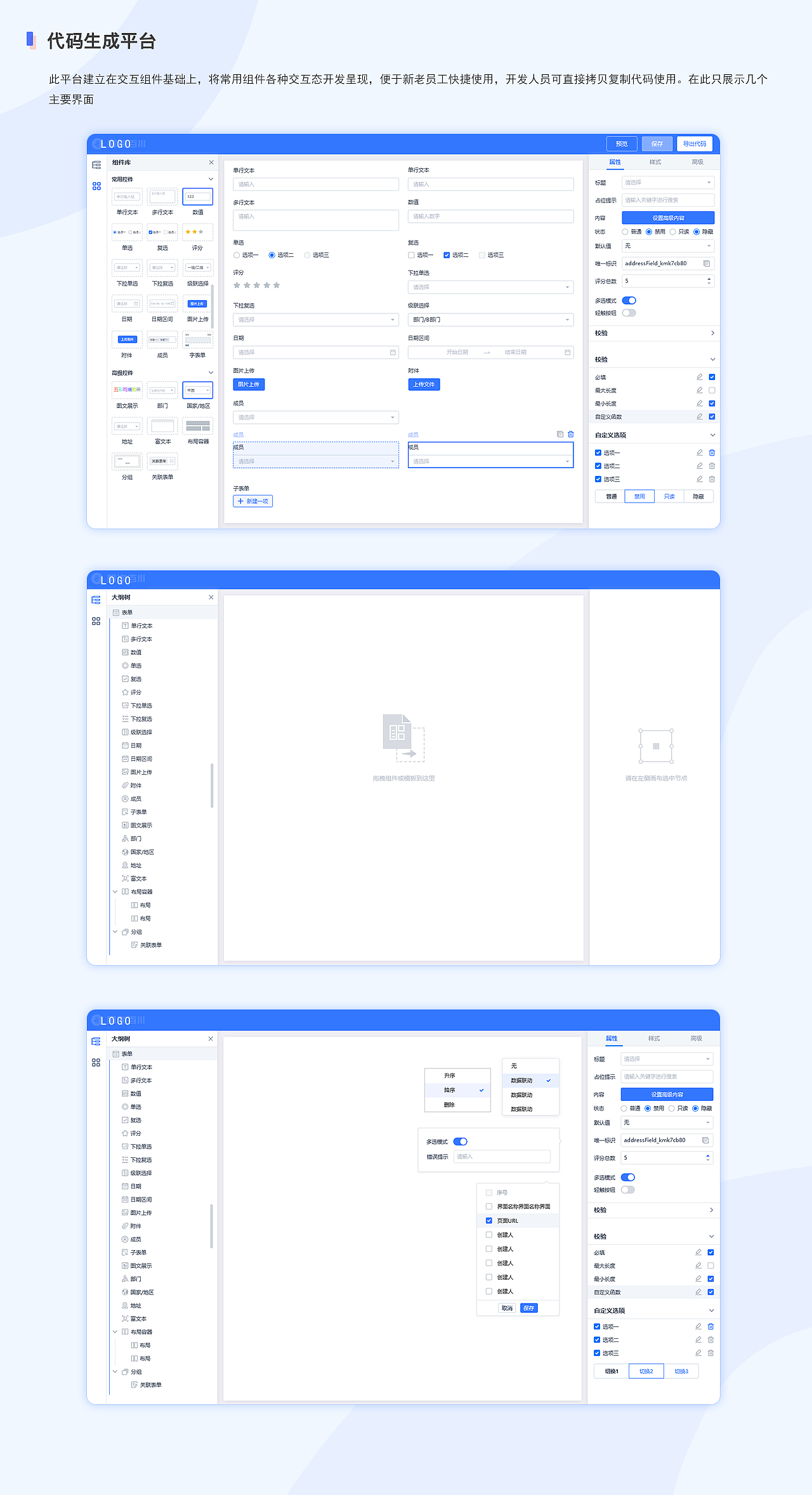Delete custom 选项一 via blue trash, top window
Image resolution: width=812 pixels, height=1495 pixels.
point(712,452)
